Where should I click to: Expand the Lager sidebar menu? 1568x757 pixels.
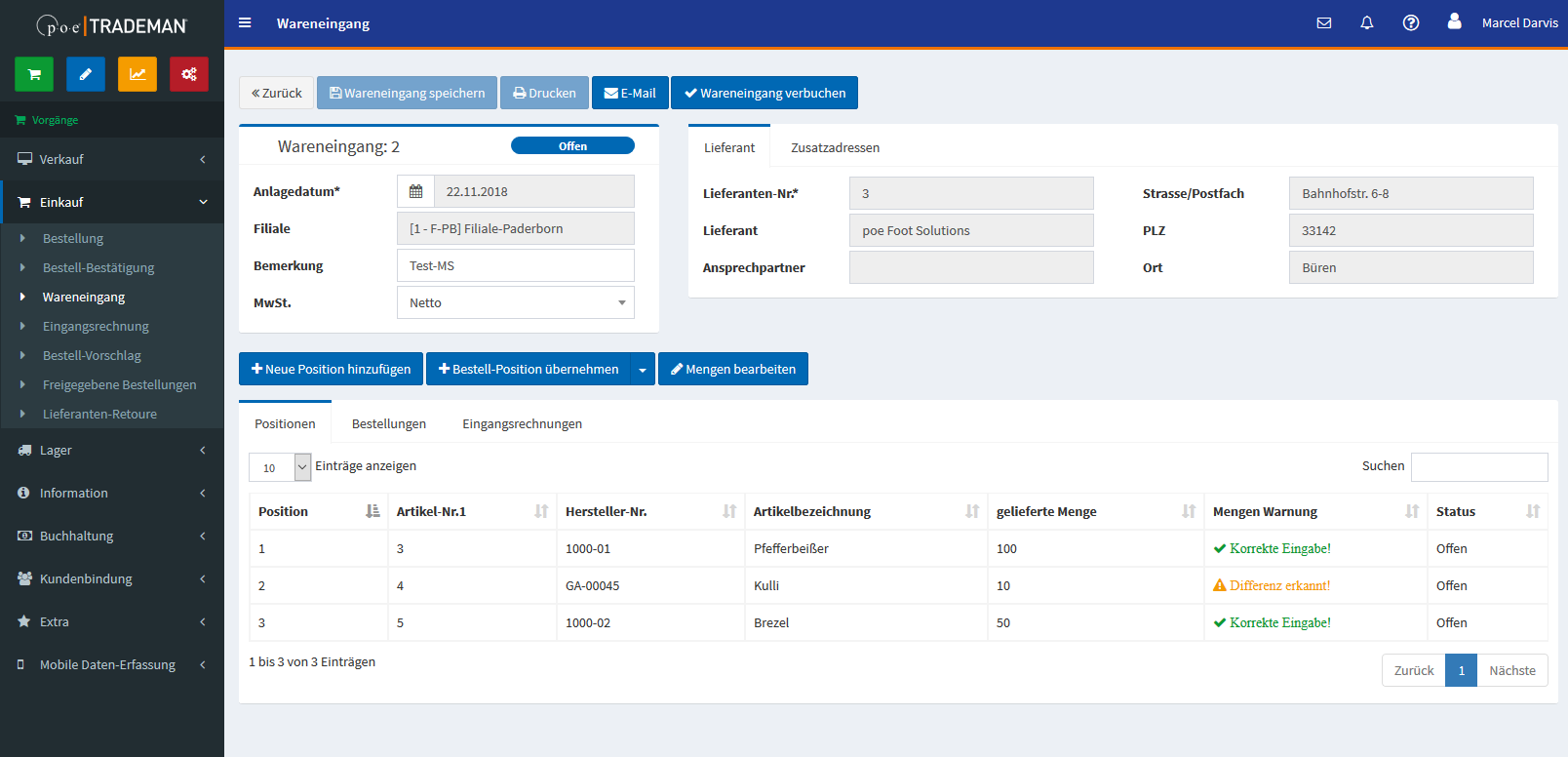click(112, 450)
